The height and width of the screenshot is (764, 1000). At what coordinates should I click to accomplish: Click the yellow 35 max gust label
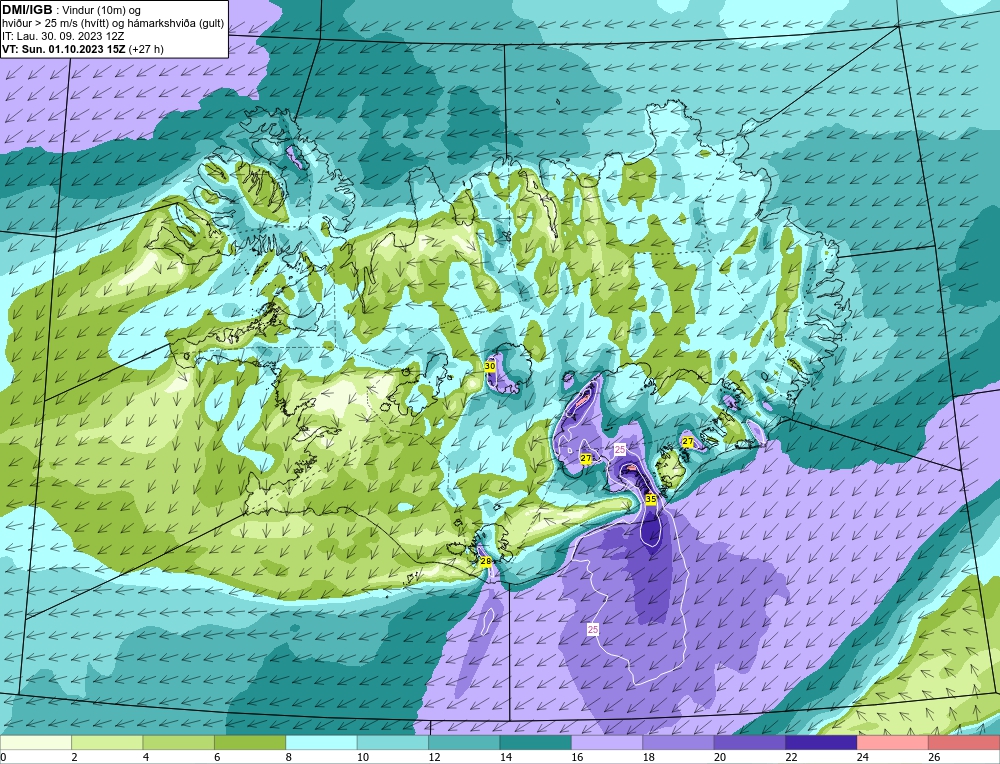pyautogui.click(x=651, y=499)
